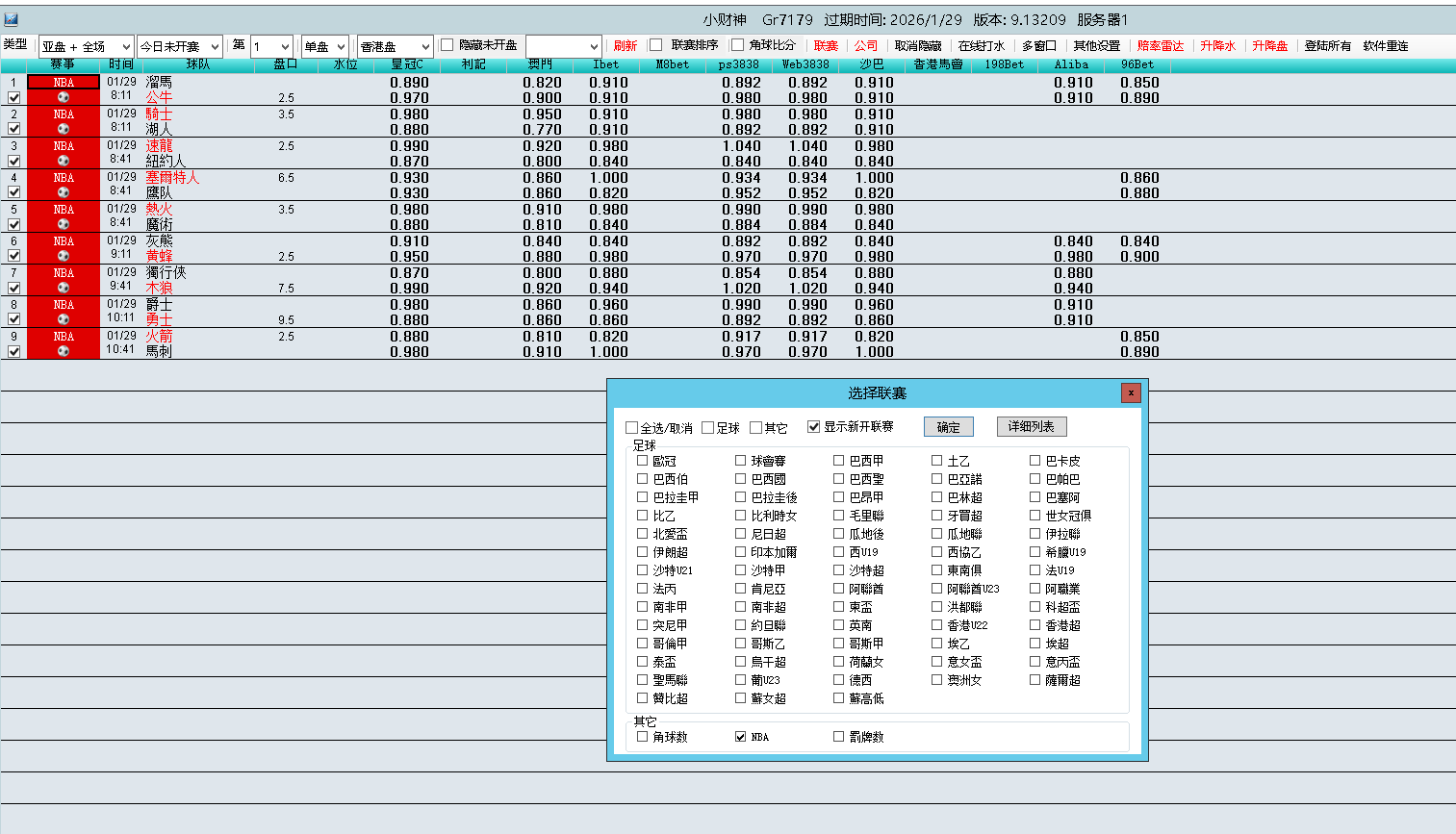Viewport: 1456px width, 834px height.
Task: Open the 详细列表 button
Action: [1032, 426]
